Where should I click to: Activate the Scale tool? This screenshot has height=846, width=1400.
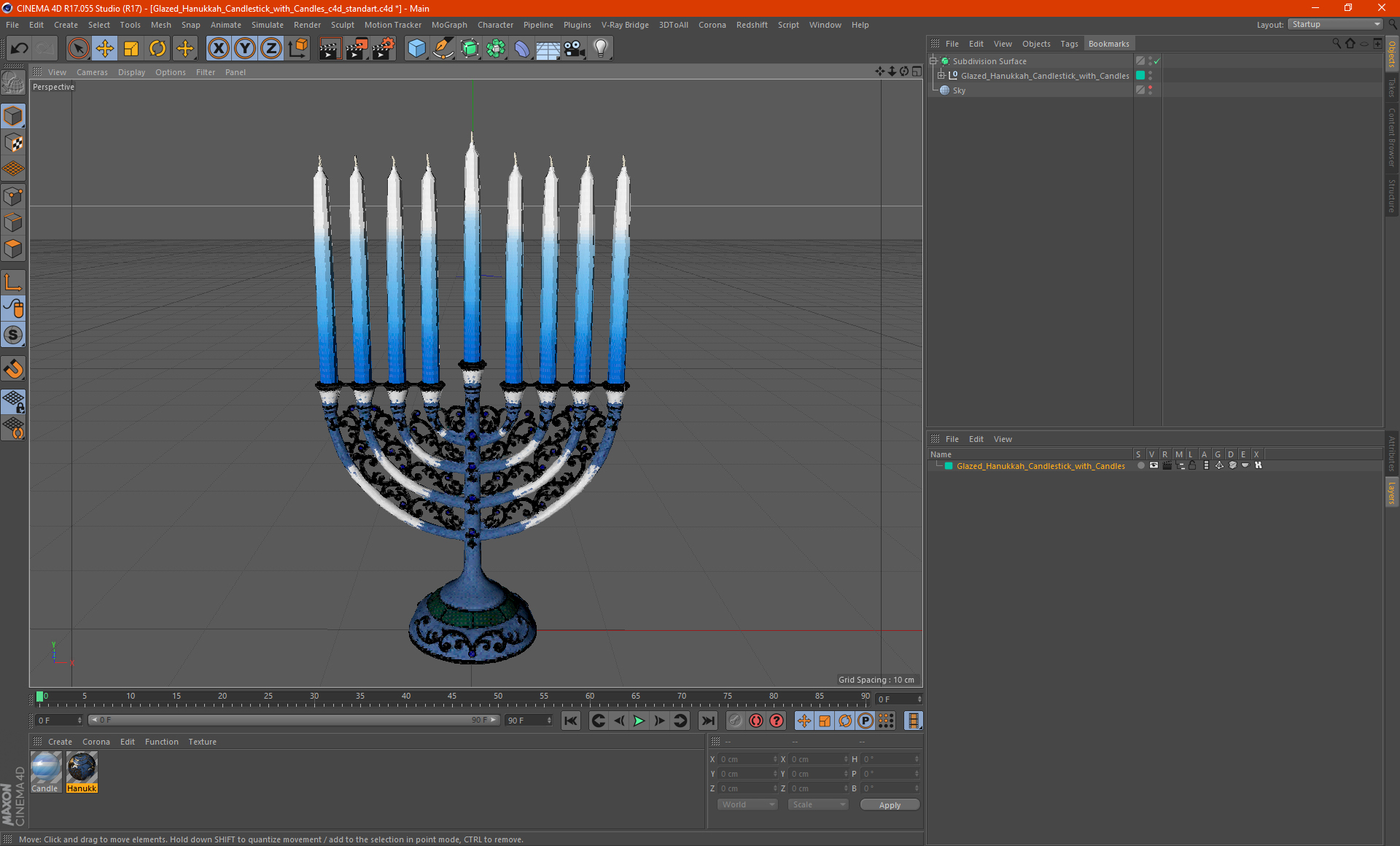(131, 49)
